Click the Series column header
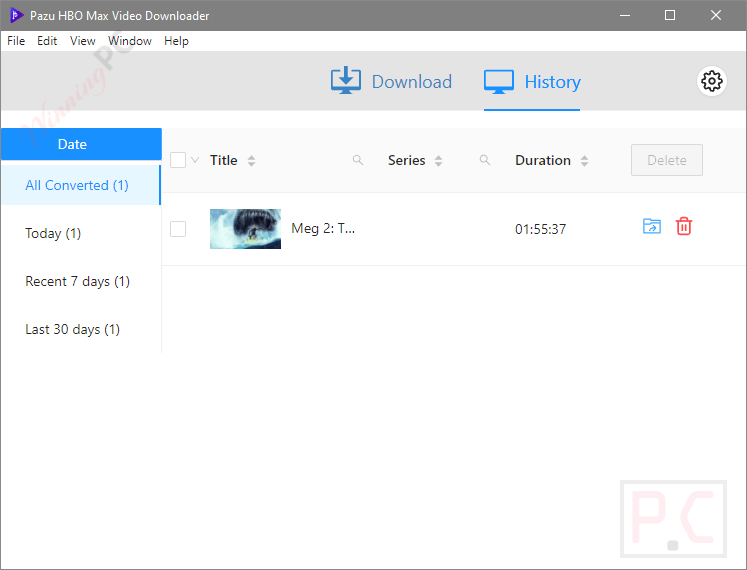The image size is (747, 570). point(406,160)
